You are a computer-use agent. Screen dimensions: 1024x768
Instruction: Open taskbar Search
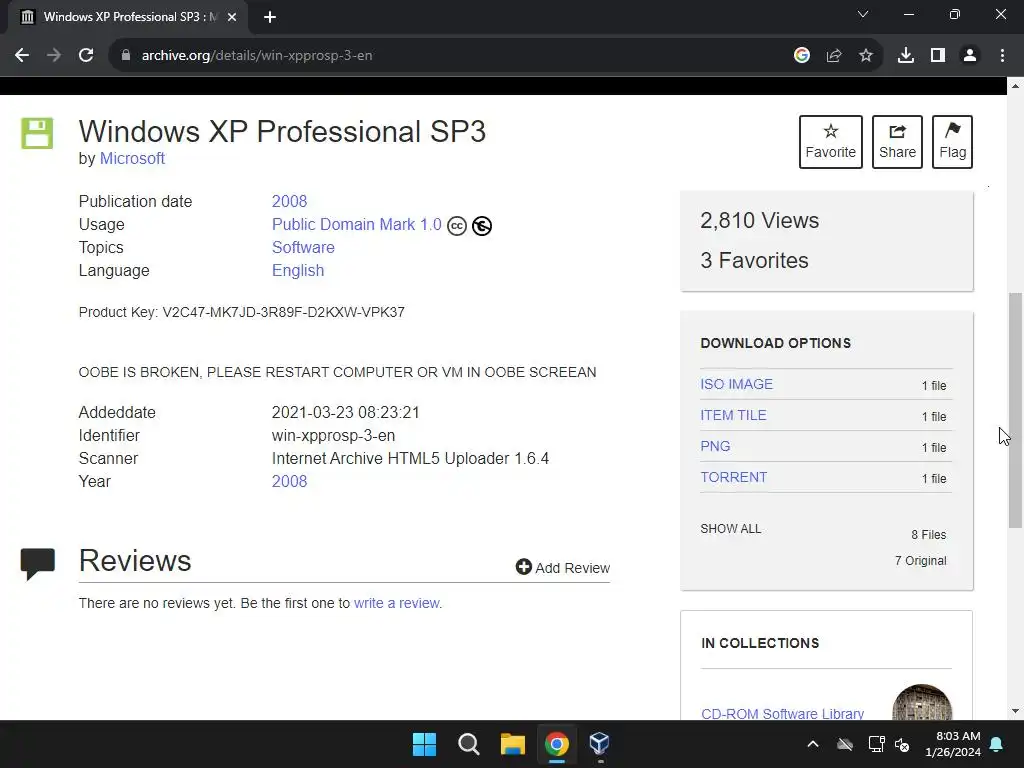(x=468, y=744)
